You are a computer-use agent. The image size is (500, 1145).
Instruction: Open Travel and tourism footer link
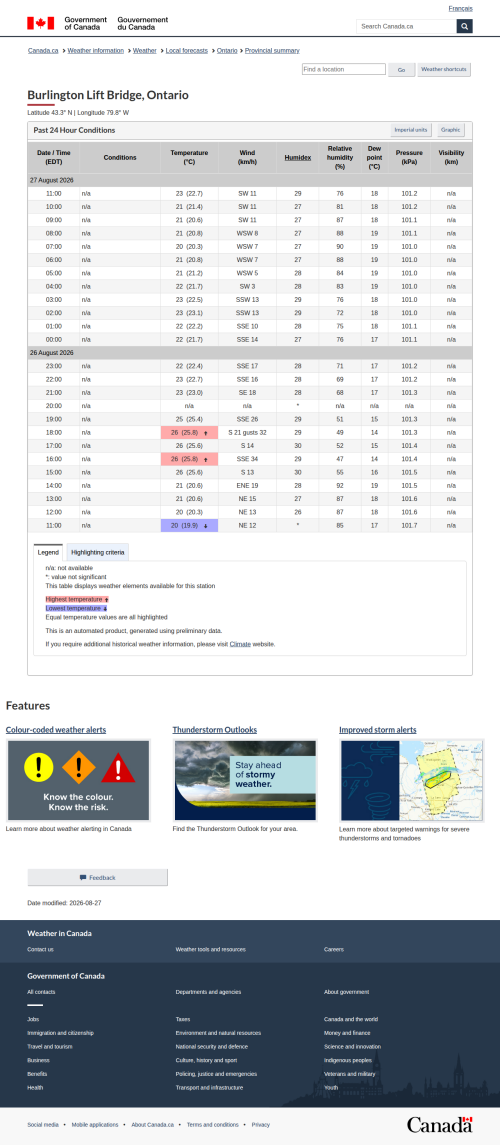tap(49, 1046)
